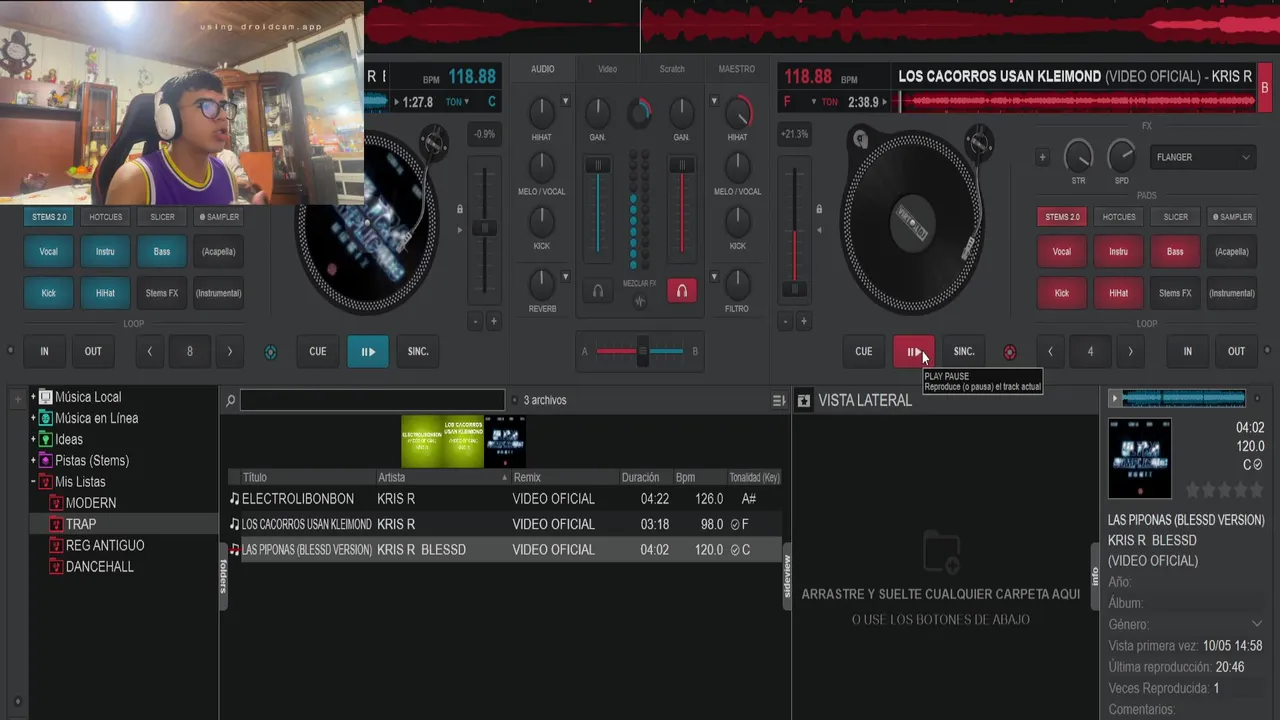1280x720 pixels.
Task: Toggle right deck Kick stem pad
Action: coord(1062,293)
